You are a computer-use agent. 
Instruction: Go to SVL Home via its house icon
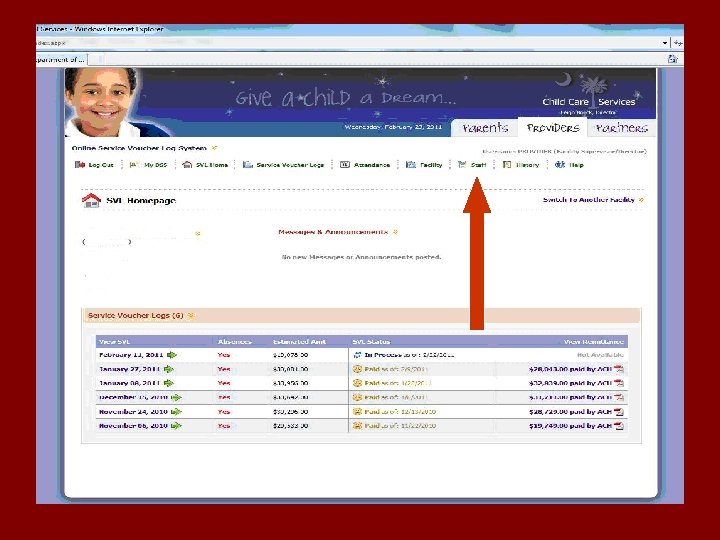187,164
